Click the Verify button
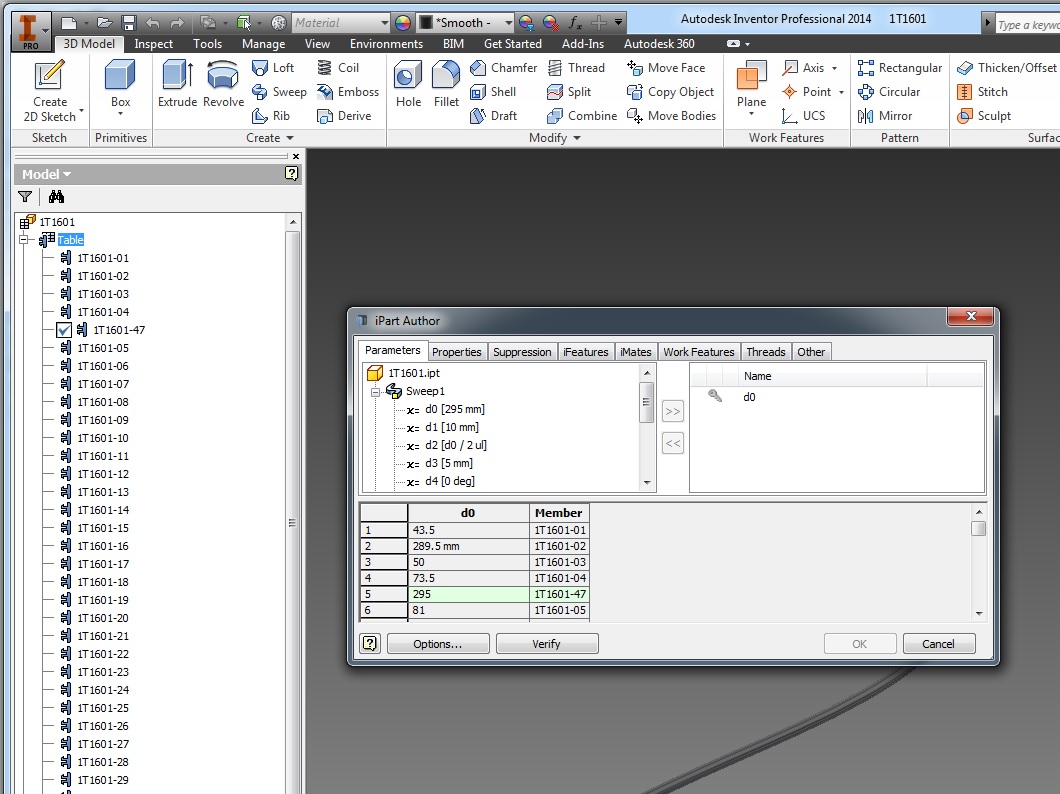 546,644
